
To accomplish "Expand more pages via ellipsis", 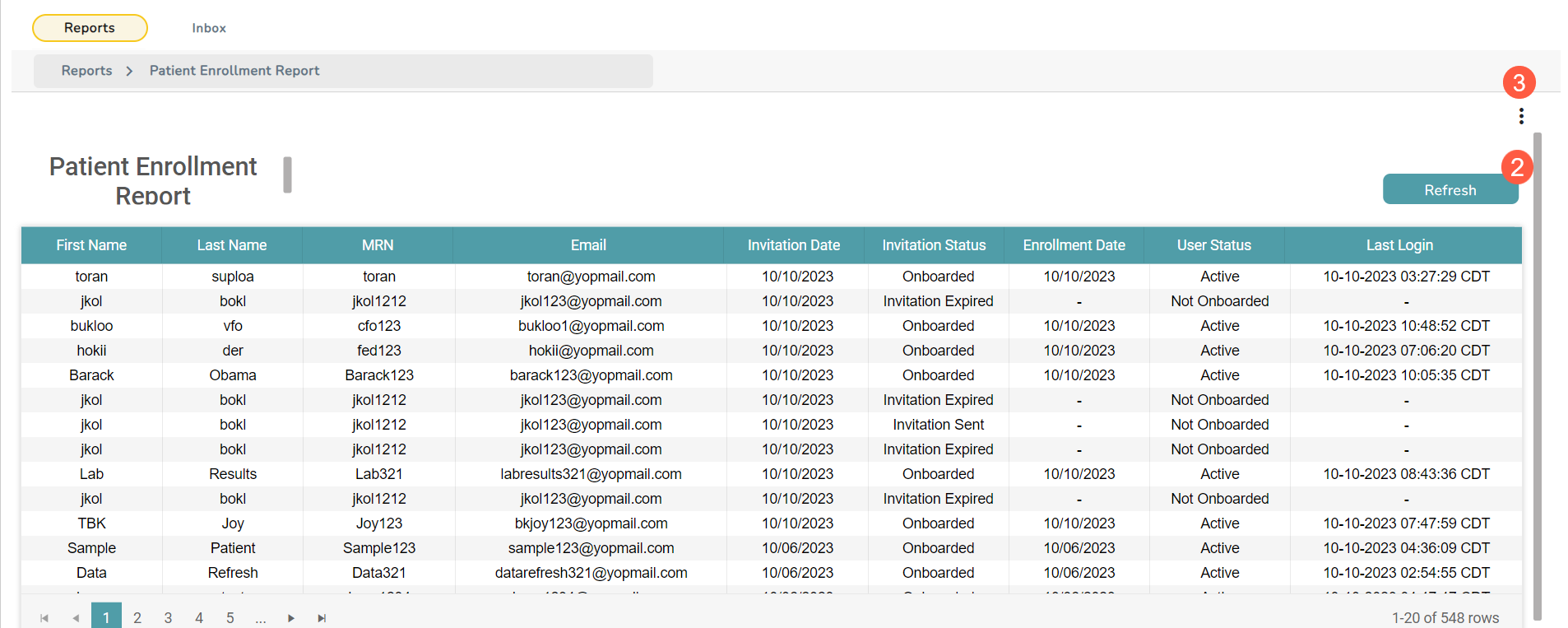I will 261,618.
